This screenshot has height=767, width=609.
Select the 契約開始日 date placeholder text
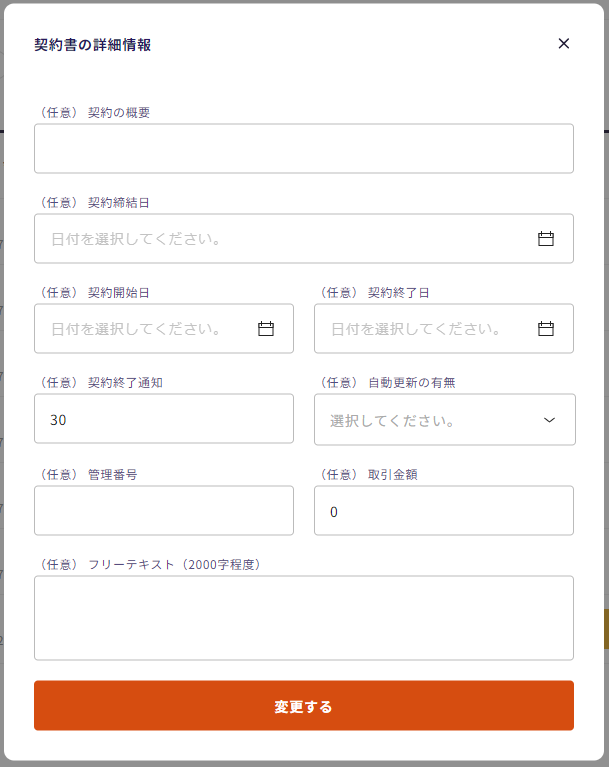point(136,329)
